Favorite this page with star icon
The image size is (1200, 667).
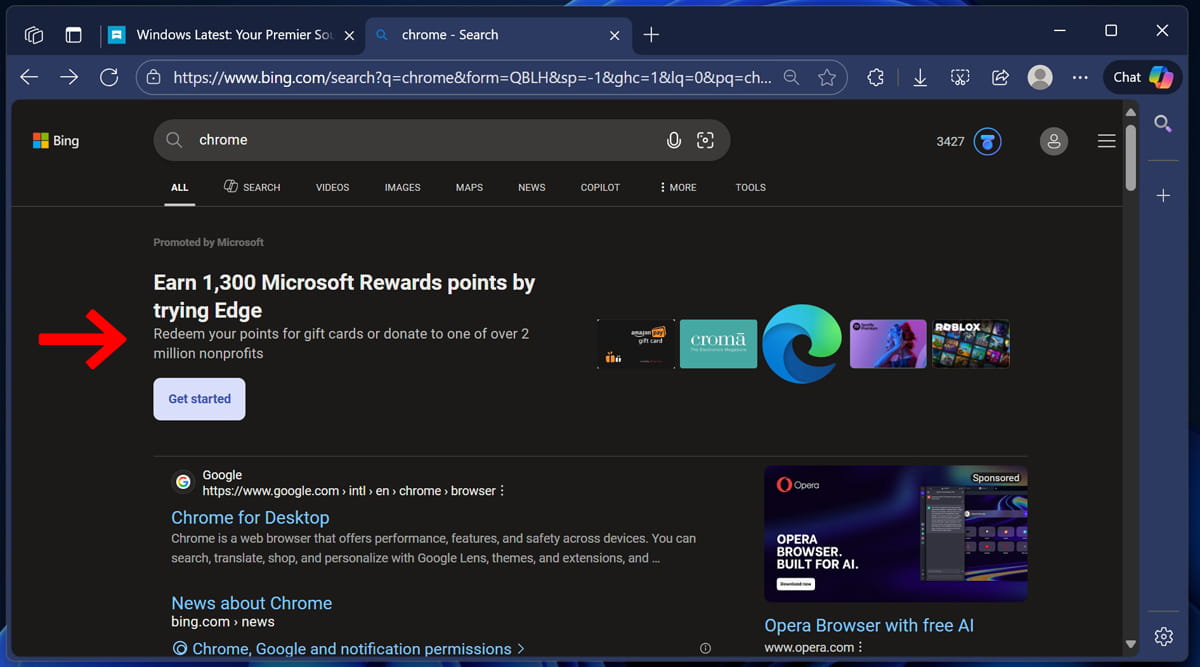[x=827, y=77]
